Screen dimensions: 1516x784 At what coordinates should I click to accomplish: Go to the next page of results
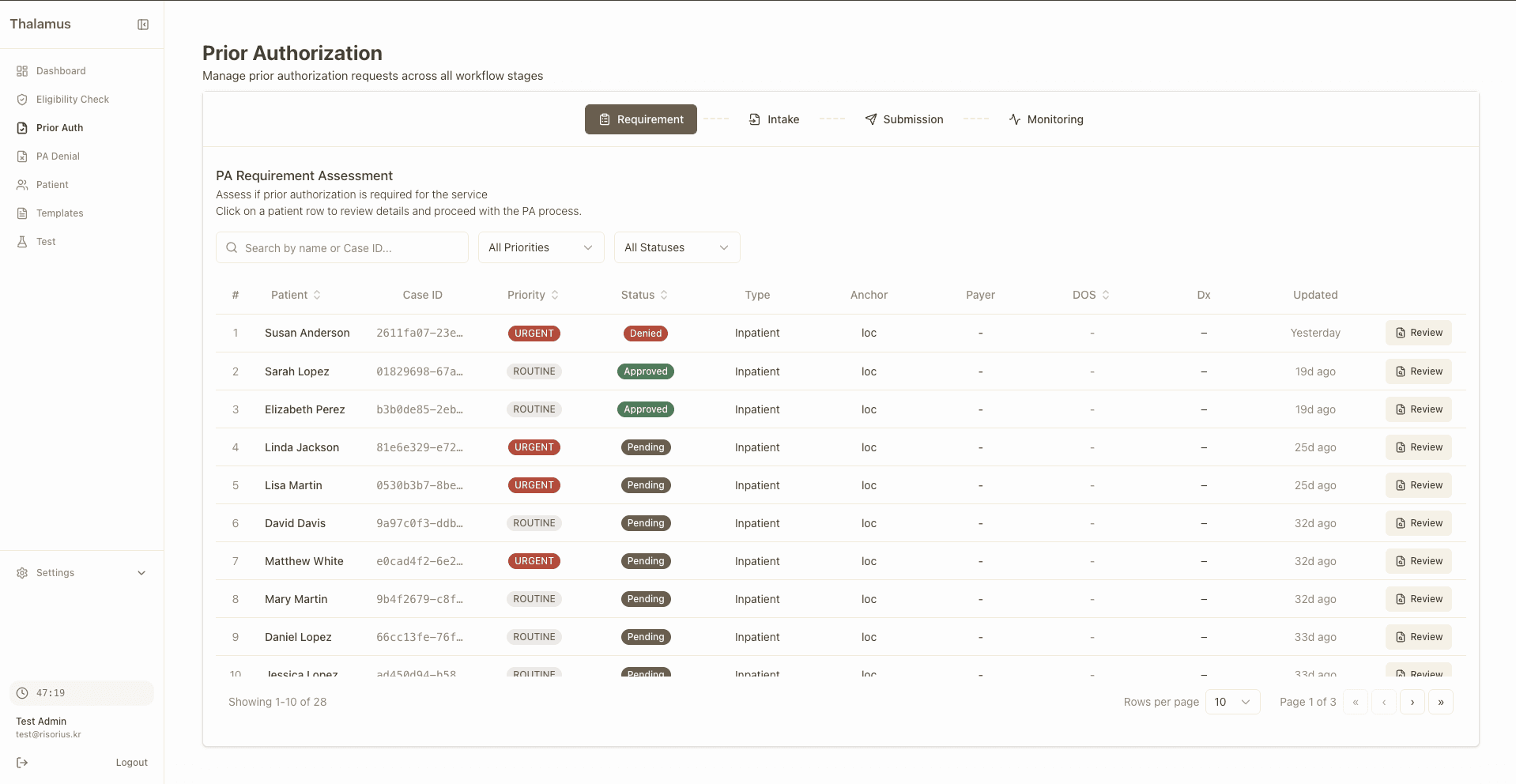[1412, 702]
